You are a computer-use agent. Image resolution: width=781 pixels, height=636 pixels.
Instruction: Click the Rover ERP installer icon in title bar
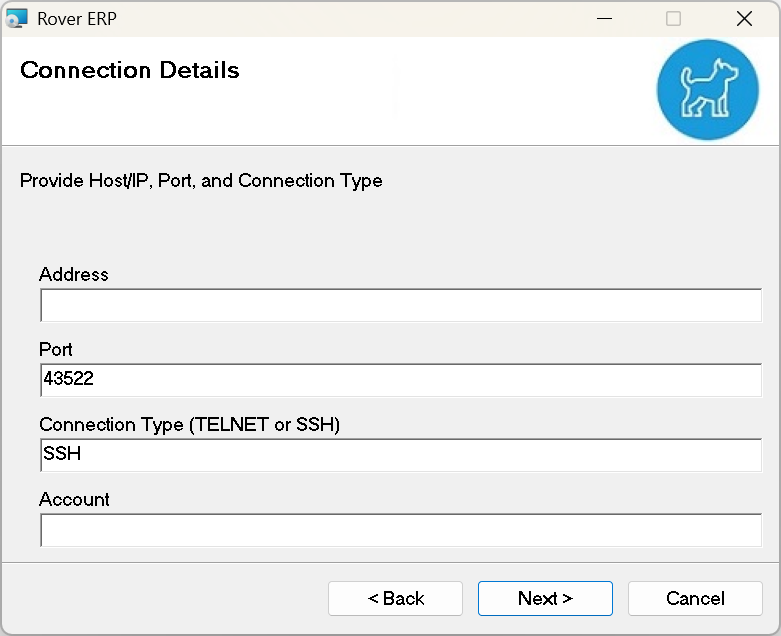[18, 18]
